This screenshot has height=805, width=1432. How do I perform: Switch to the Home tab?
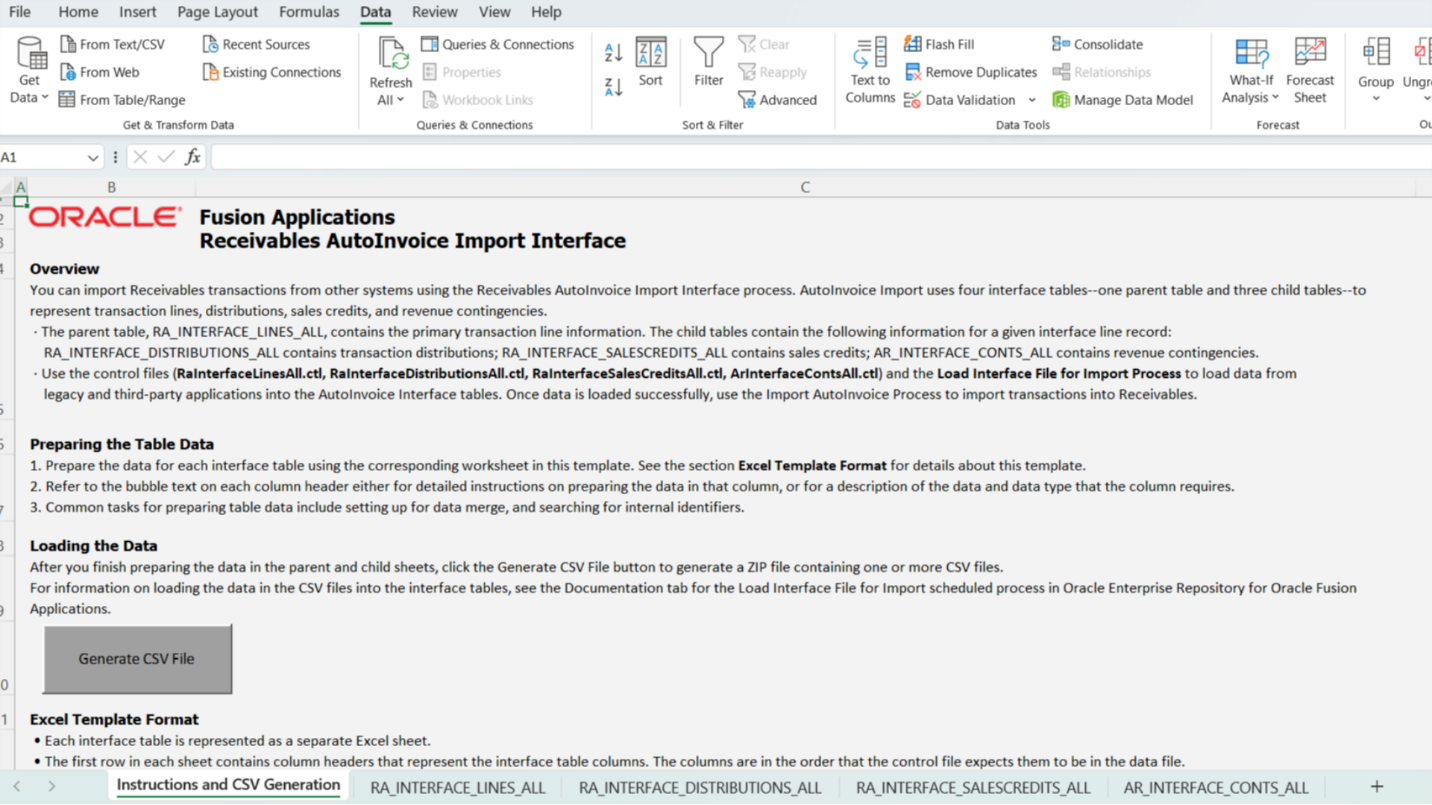[x=78, y=12]
